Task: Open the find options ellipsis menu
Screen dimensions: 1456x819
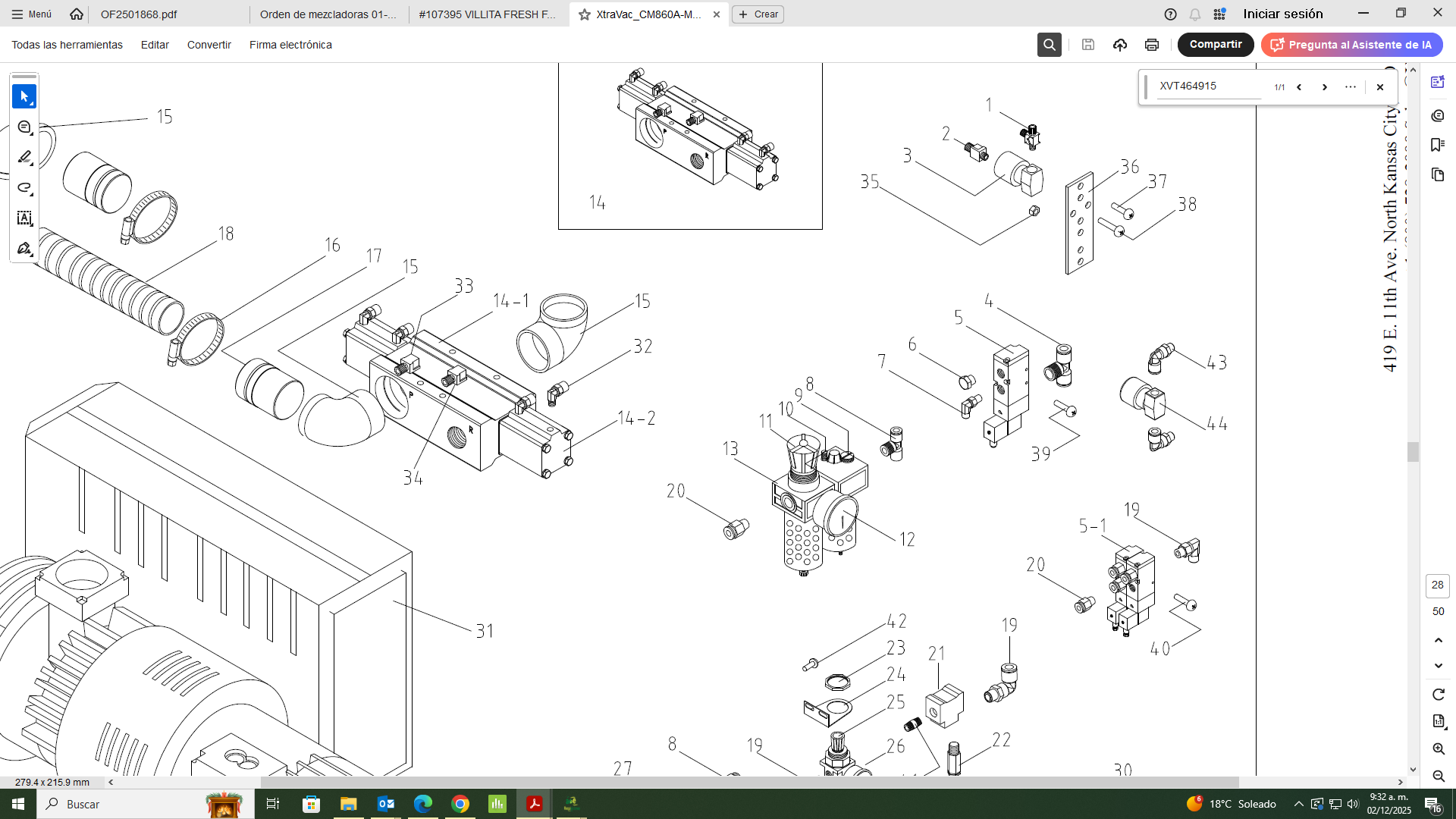Action: tap(1350, 87)
